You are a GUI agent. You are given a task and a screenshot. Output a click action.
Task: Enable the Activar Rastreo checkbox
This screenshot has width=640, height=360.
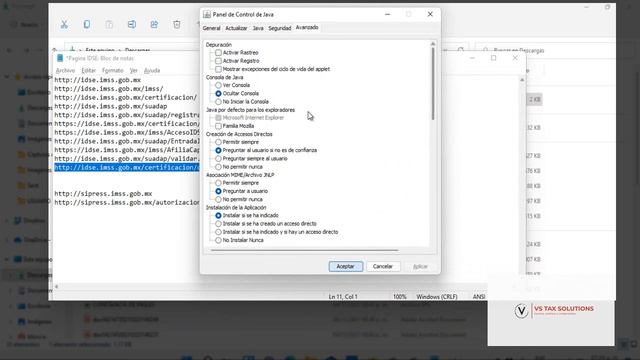coord(218,53)
